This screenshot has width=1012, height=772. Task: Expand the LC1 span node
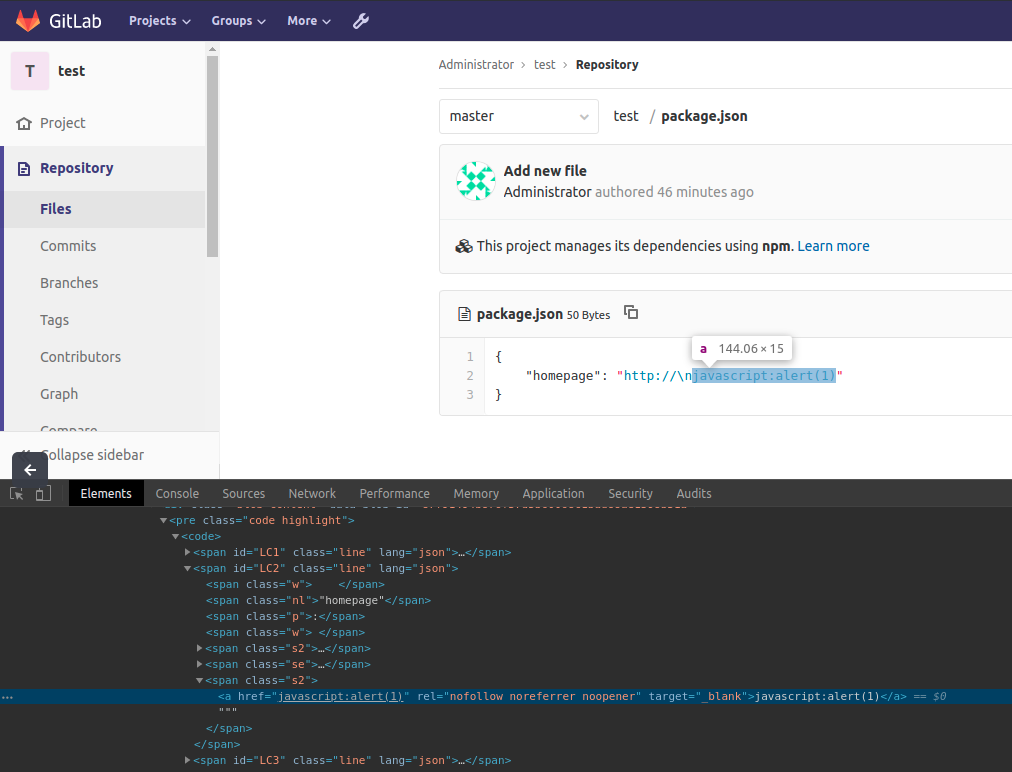coord(188,552)
